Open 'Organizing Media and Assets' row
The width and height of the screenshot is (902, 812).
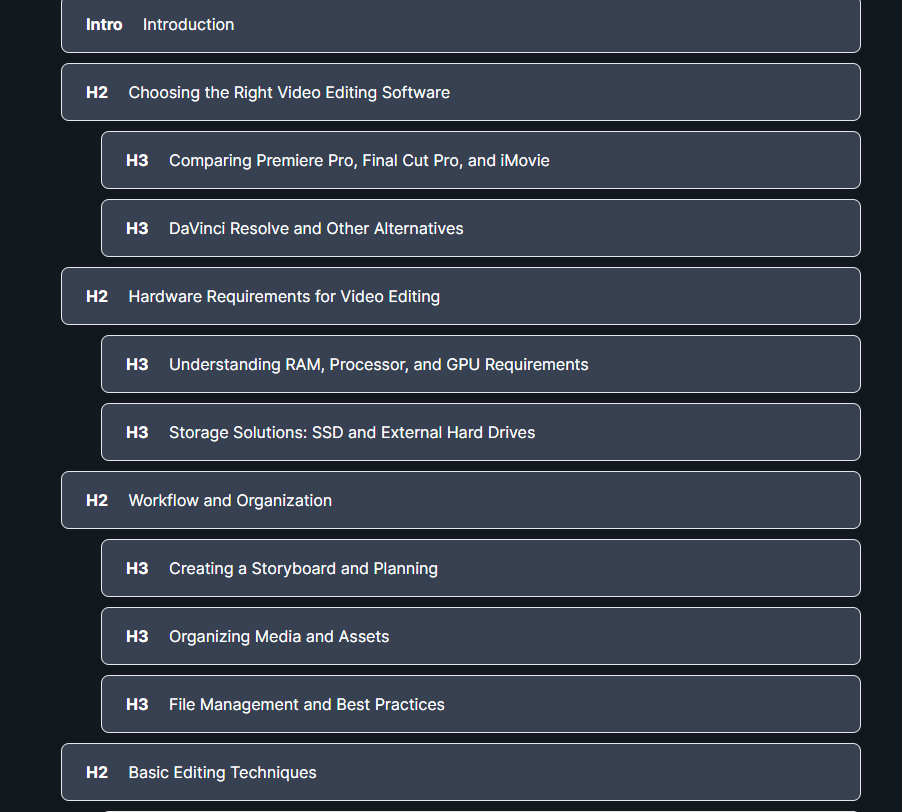[x=481, y=636]
